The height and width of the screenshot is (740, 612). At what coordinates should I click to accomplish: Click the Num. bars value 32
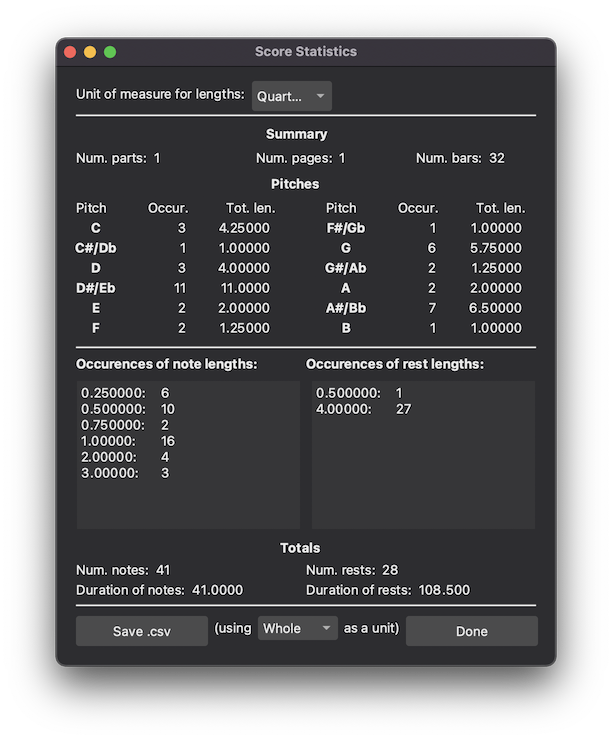click(x=496, y=158)
